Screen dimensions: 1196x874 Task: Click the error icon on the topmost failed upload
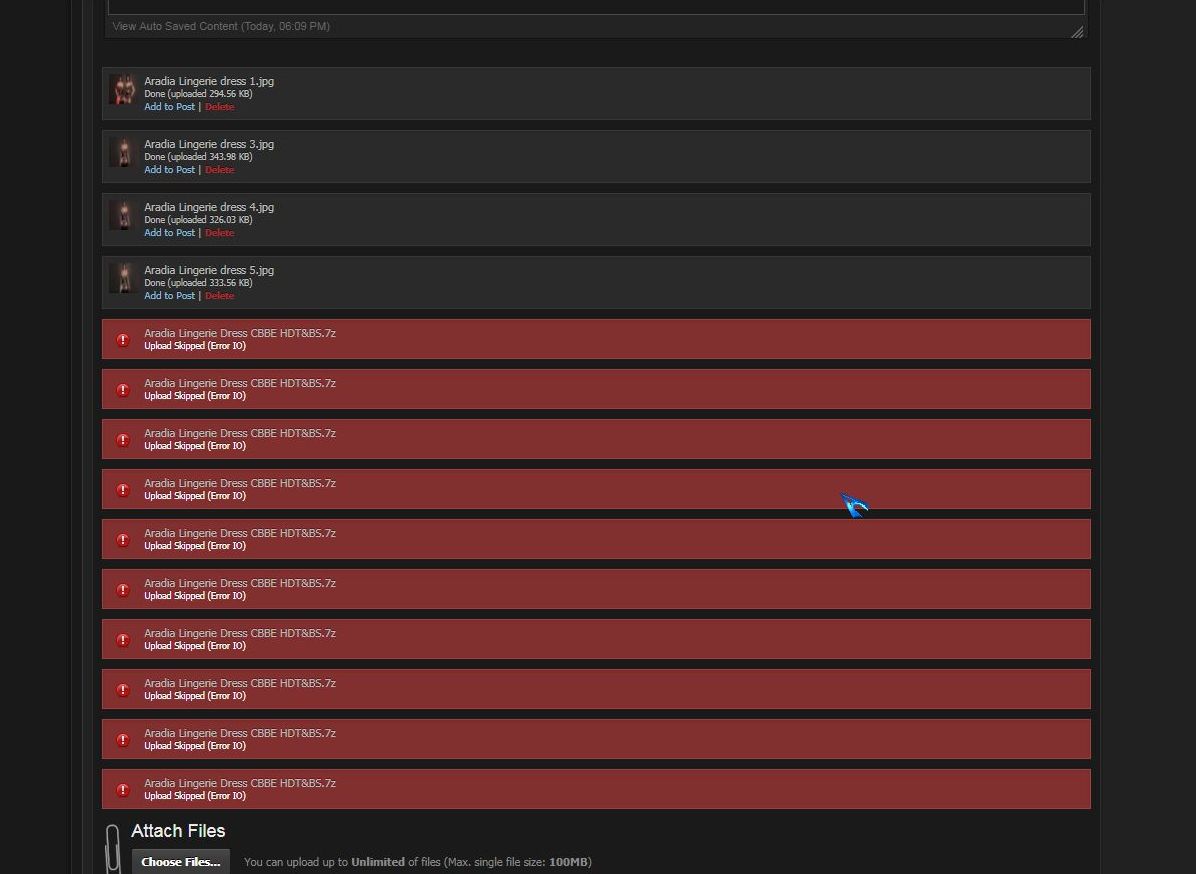[123, 340]
